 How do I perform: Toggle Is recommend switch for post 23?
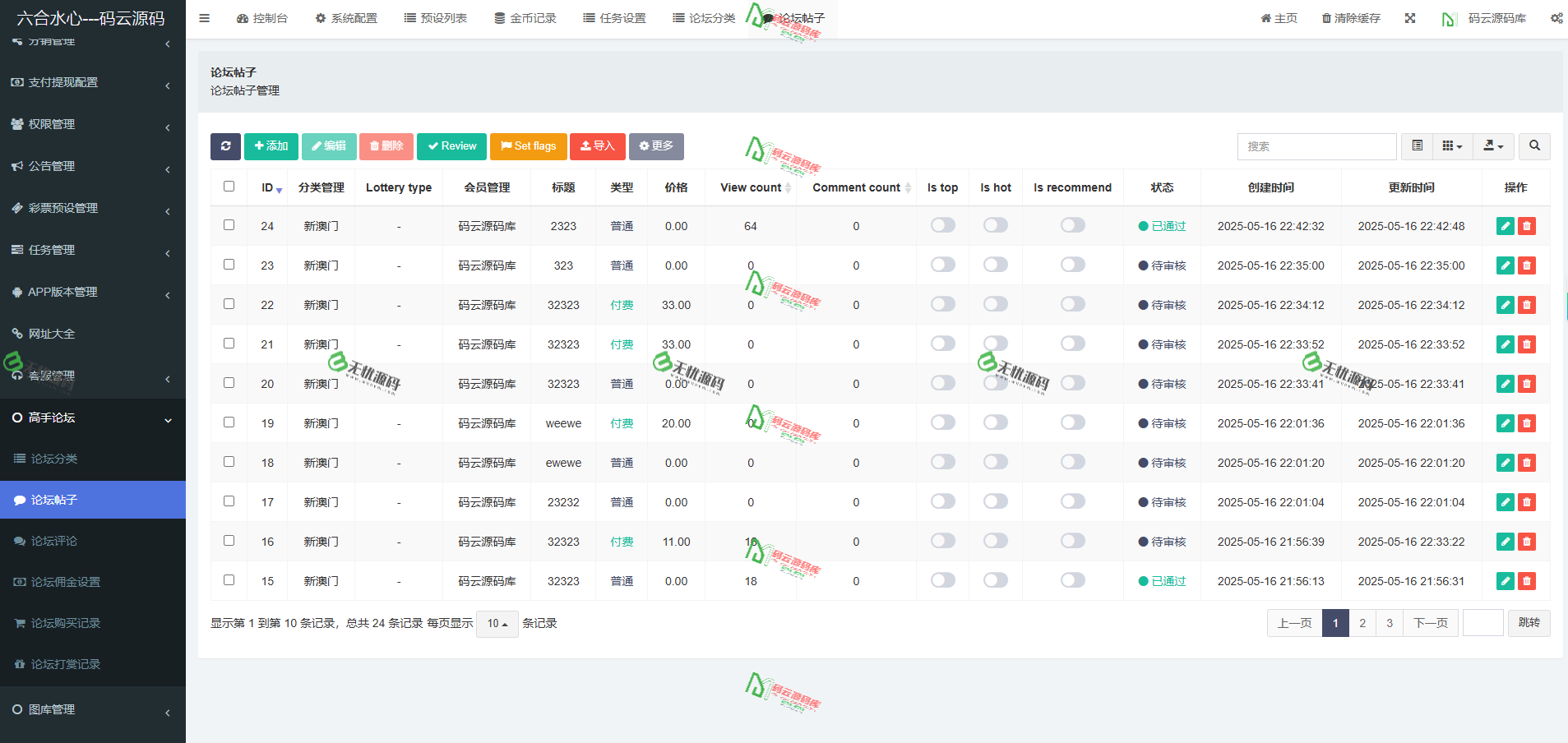point(1072,265)
